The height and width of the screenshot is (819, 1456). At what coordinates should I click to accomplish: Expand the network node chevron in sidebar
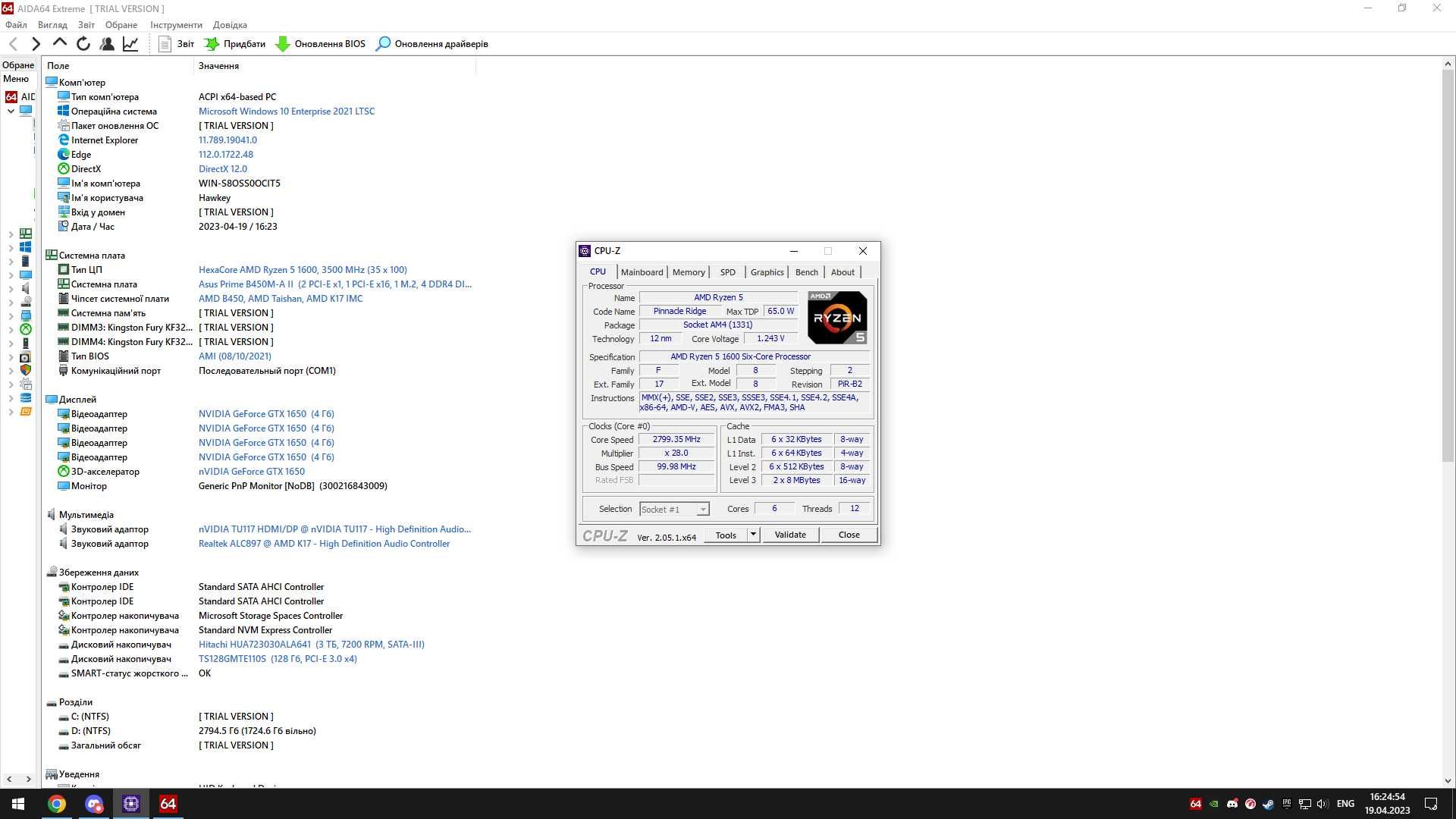click(x=11, y=316)
